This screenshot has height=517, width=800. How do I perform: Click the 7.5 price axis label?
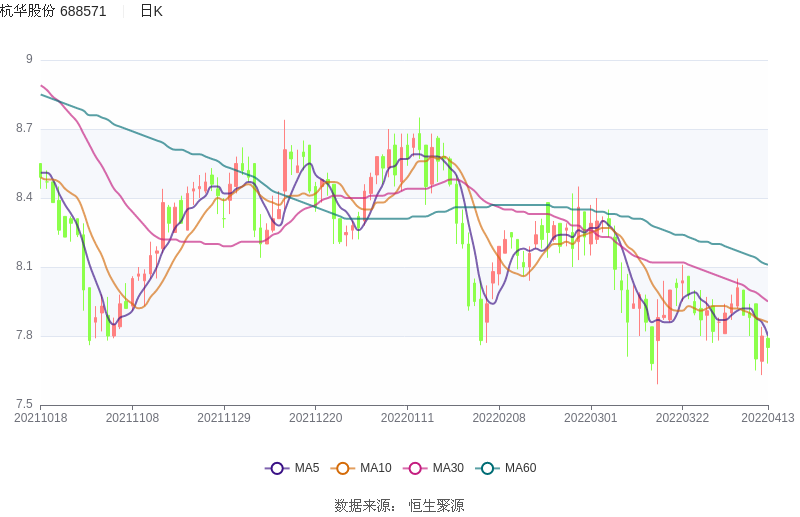[23, 405]
